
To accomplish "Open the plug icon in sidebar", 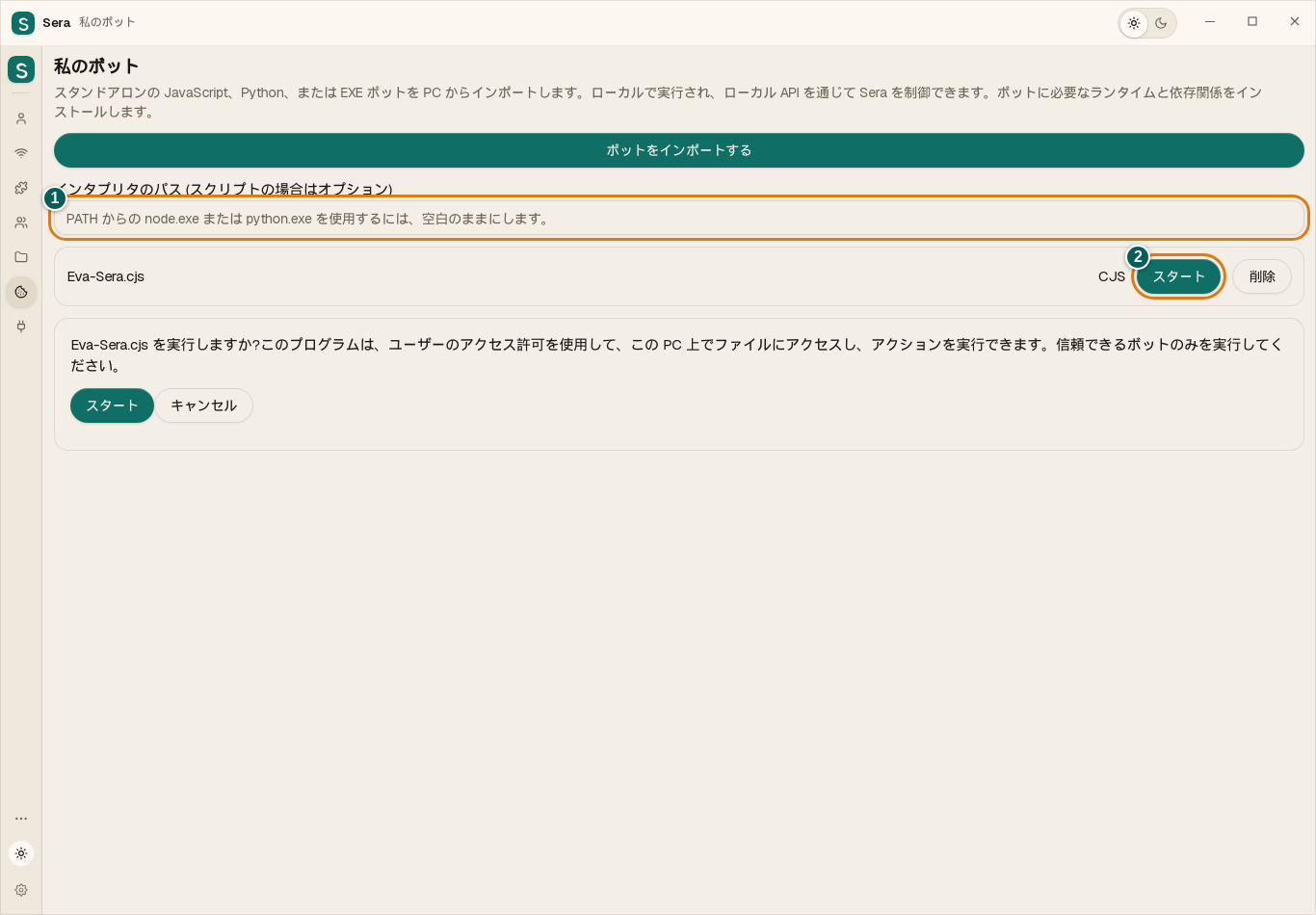I will click(x=21, y=327).
